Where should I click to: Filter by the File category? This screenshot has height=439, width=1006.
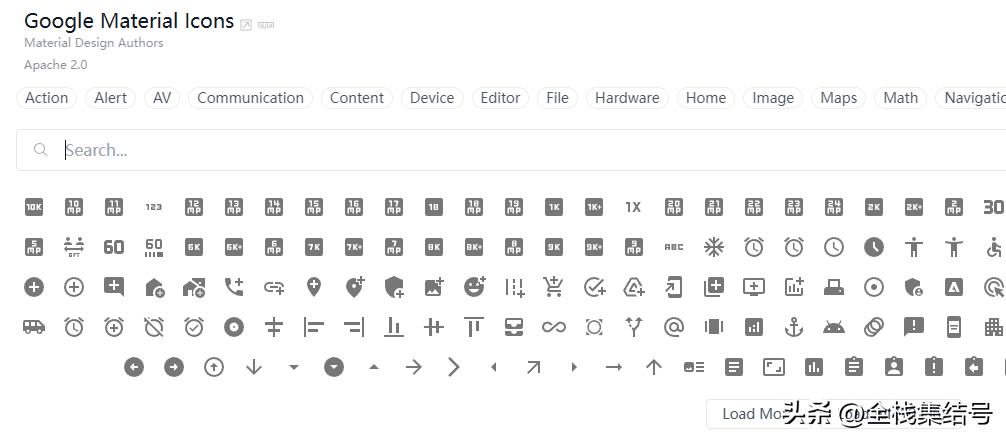pos(558,98)
